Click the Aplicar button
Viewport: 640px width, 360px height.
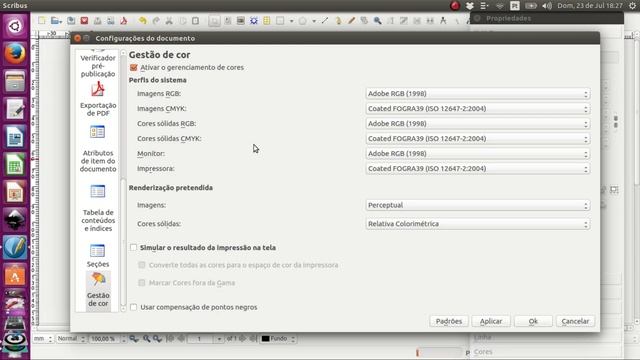(491, 321)
